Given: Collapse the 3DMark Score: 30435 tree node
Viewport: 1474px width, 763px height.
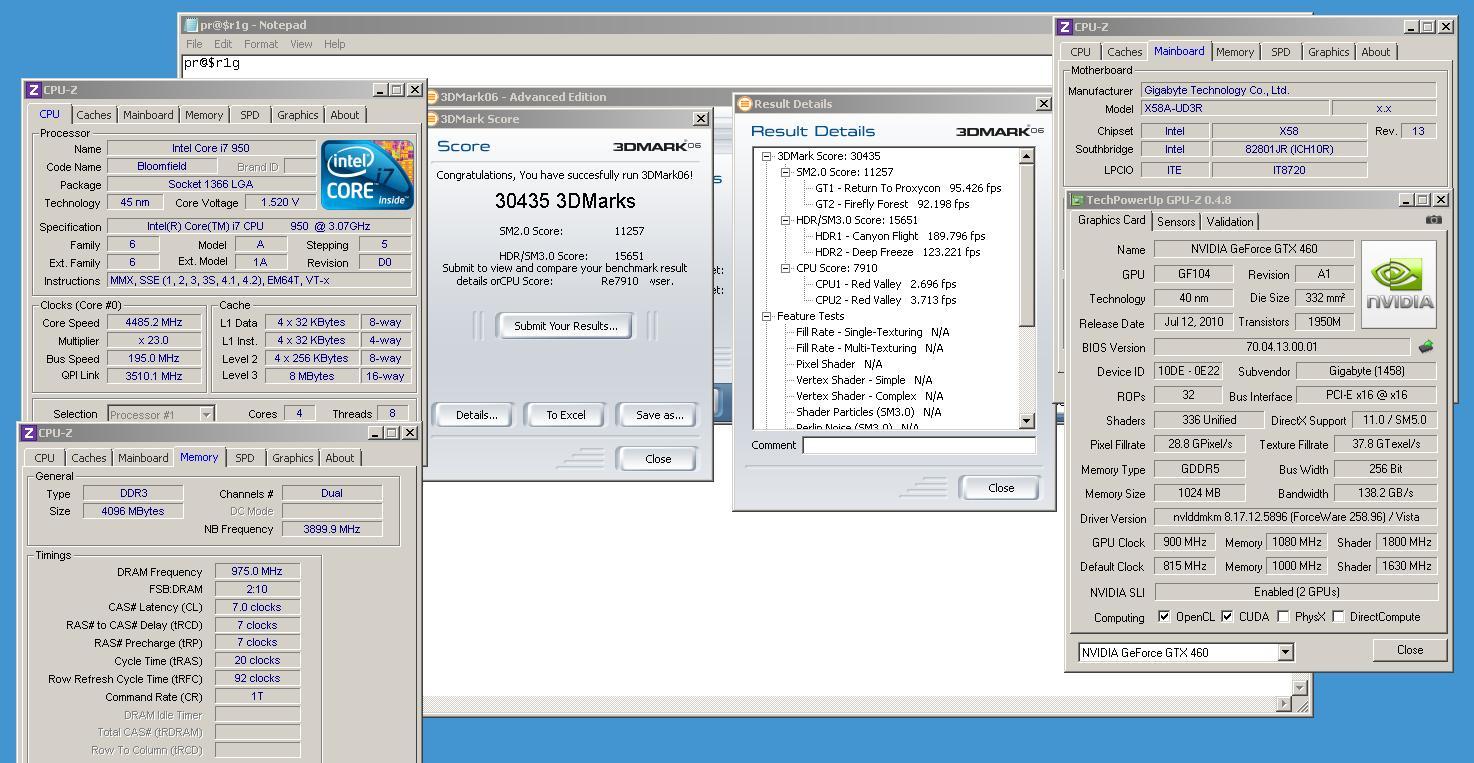Looking at the screenshot, I should point(767,156).
